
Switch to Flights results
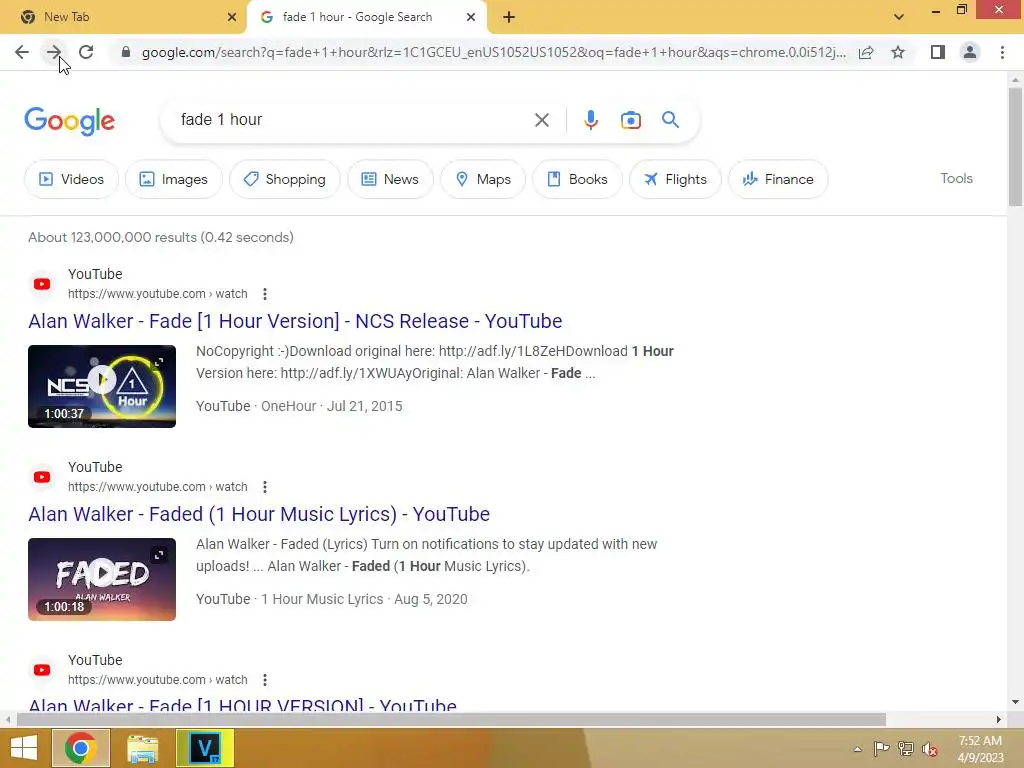[x=675, y=179]
